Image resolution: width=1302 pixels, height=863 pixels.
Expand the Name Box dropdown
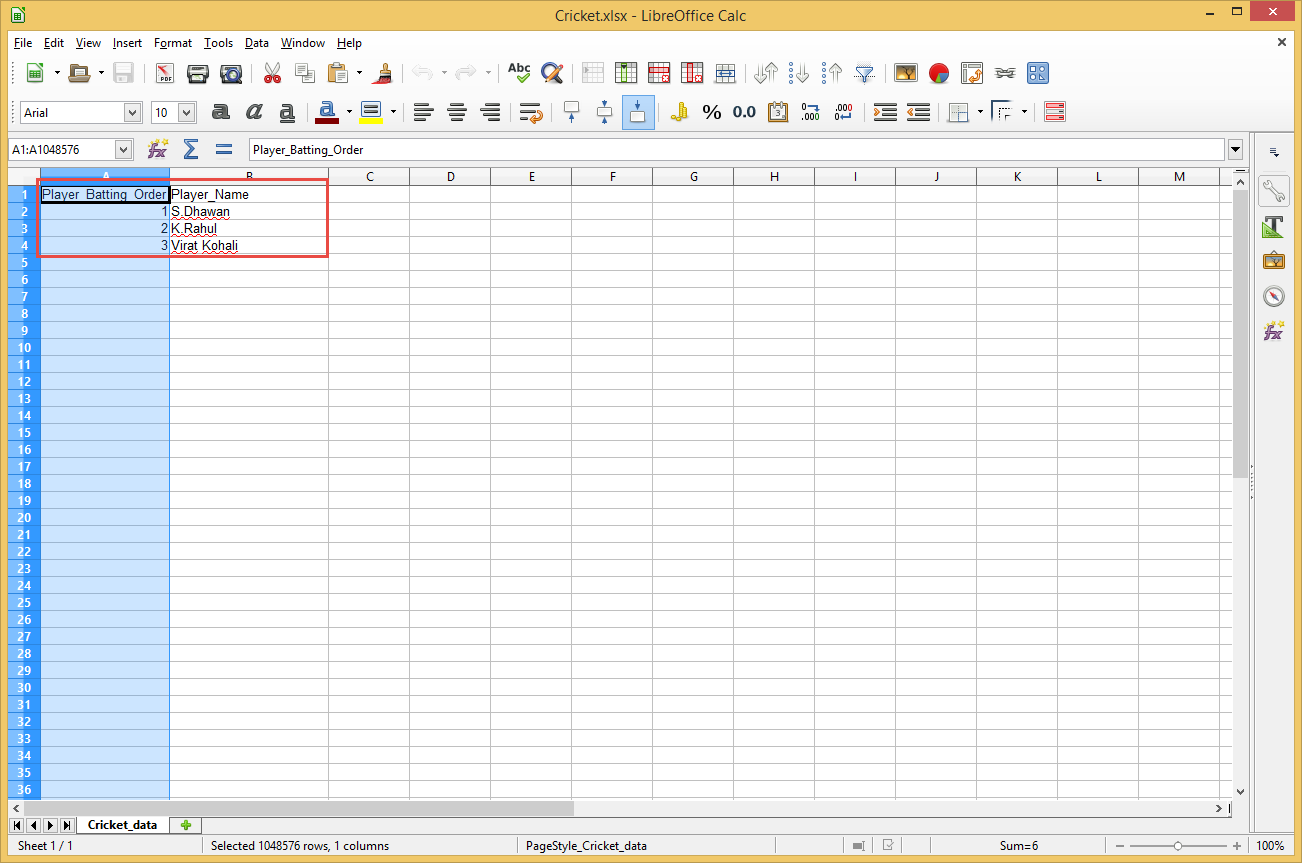coord(124,150)
